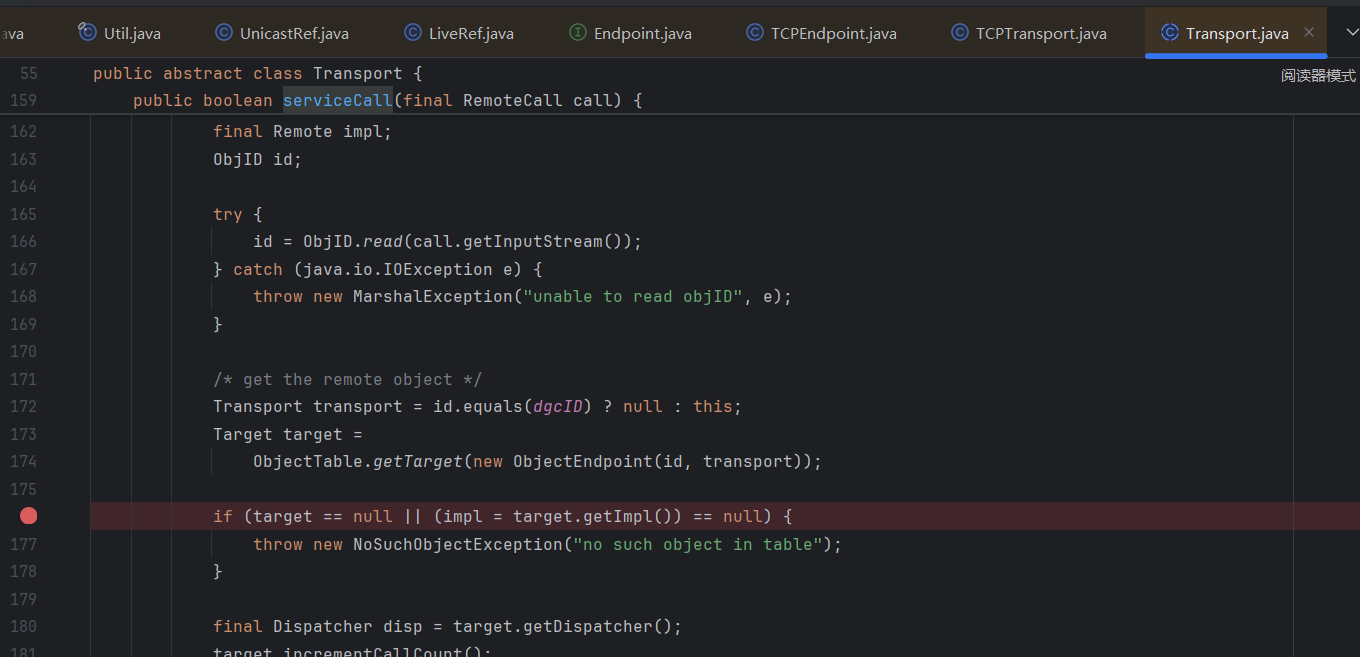Place cursor on NoSuchObjectException on line 177
Image resolution: width=1360 pixels, height=657 pixels.
coord(457,545)
